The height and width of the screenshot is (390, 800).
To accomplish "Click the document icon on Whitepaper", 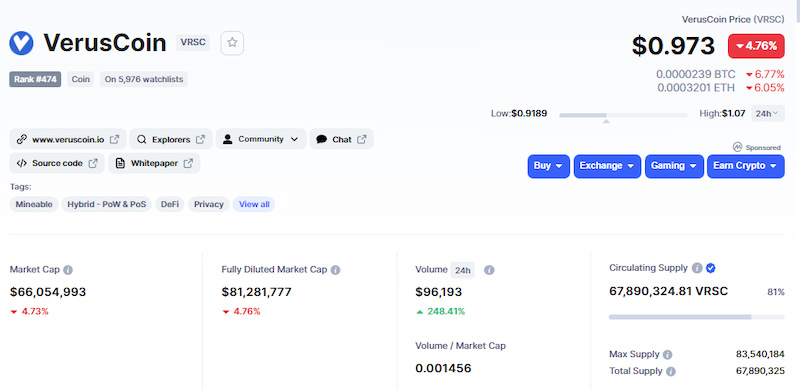I will (x=120, y=163).
